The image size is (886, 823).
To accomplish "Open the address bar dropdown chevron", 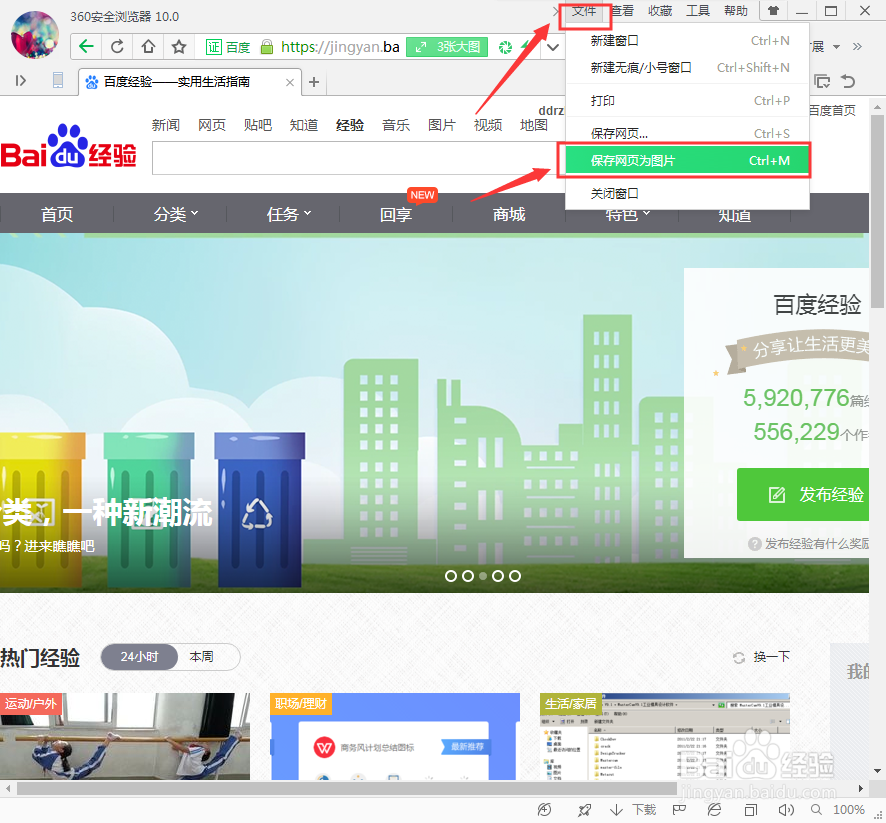I will pos(553,46).
